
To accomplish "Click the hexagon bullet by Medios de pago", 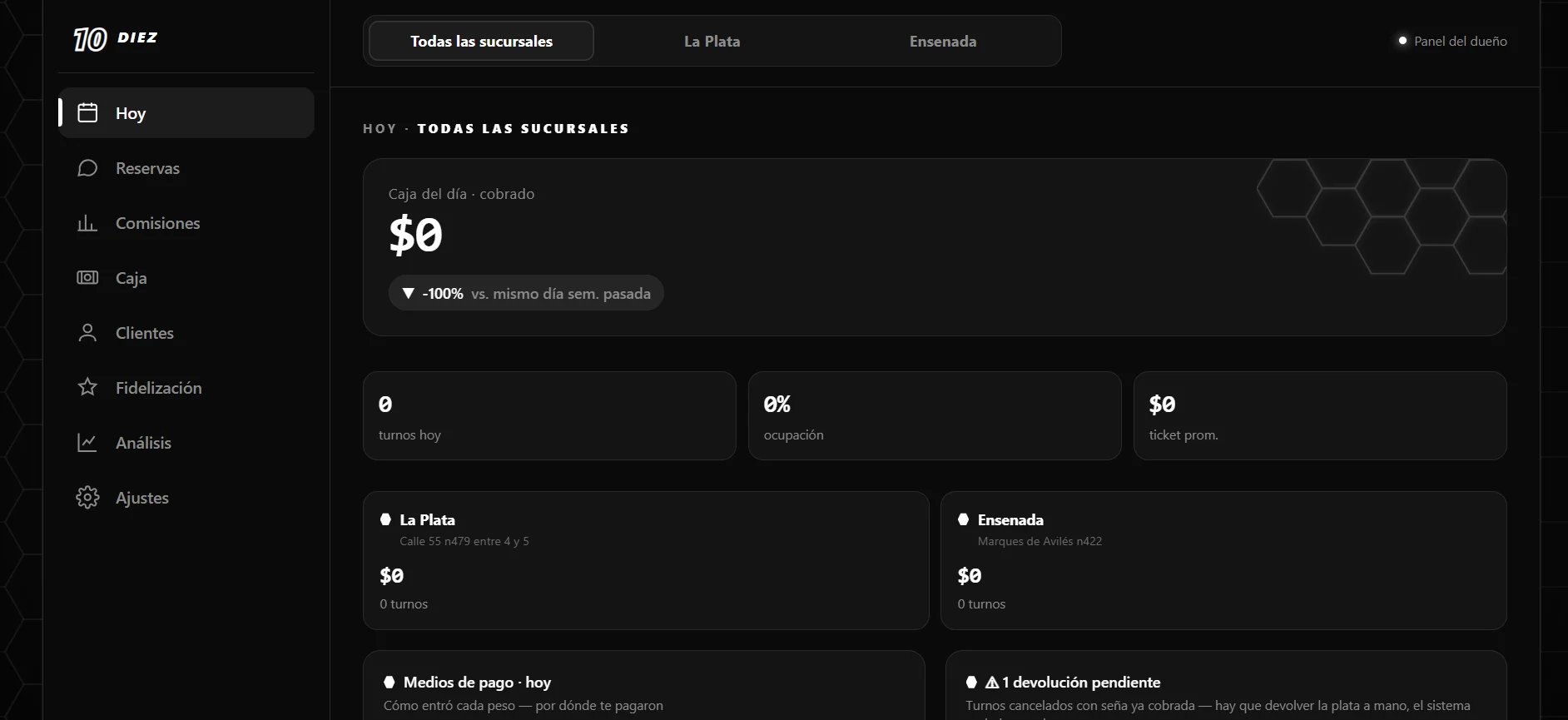I will tap(389, 683).
